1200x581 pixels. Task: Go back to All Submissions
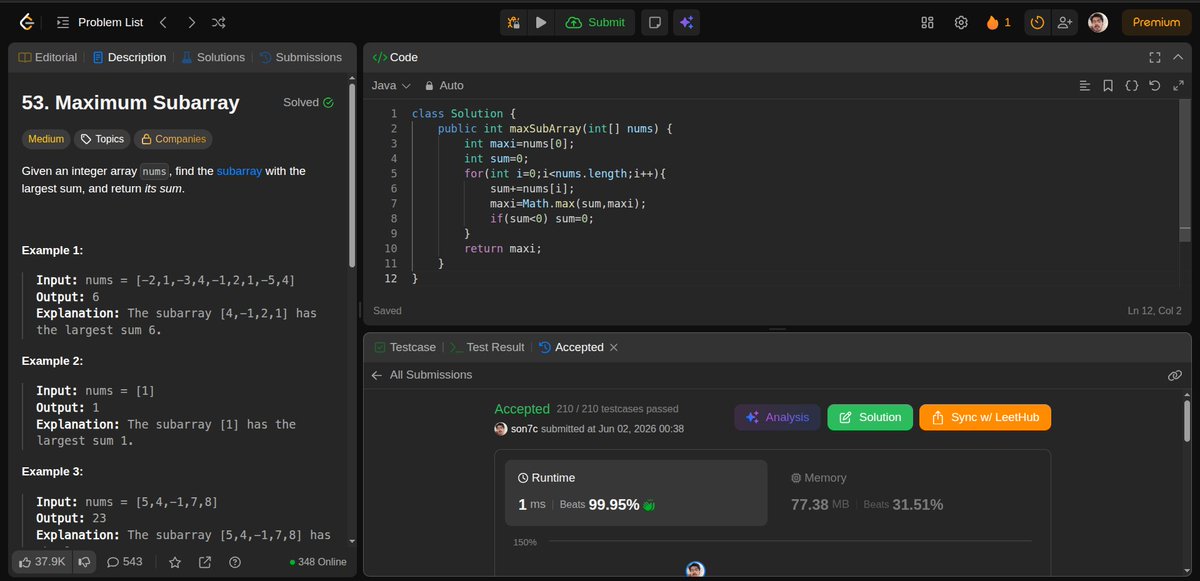tap(421, 375)
